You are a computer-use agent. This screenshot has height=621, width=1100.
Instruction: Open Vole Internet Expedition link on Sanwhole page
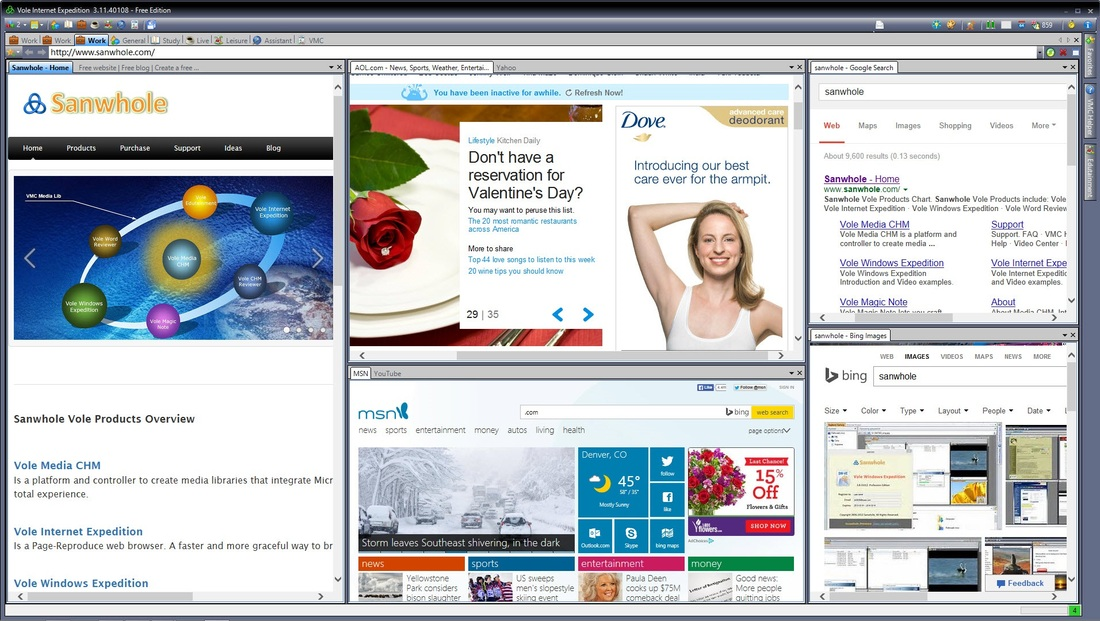point(79,532)
